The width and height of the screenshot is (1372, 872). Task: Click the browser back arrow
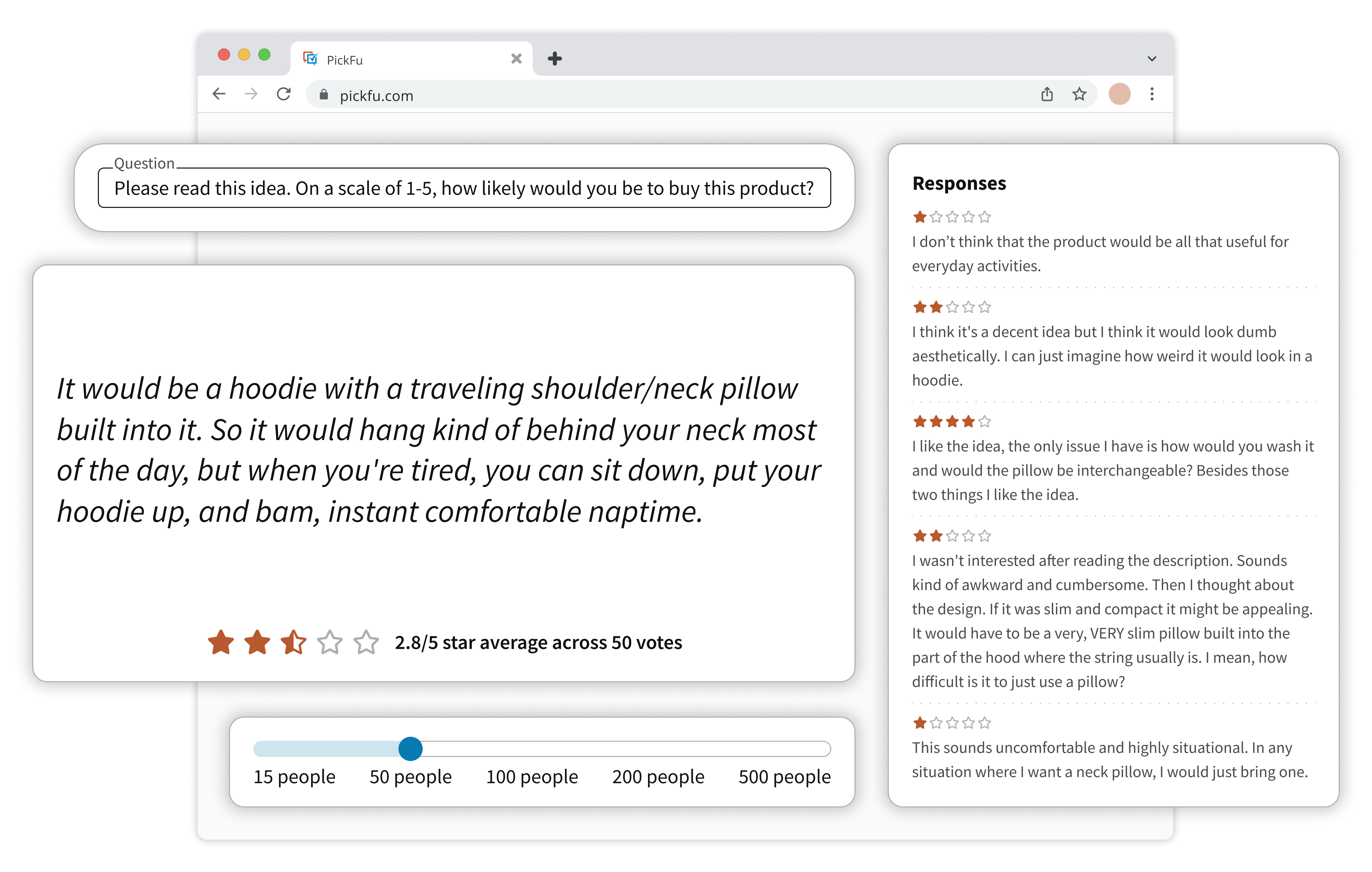coord(219,94)
